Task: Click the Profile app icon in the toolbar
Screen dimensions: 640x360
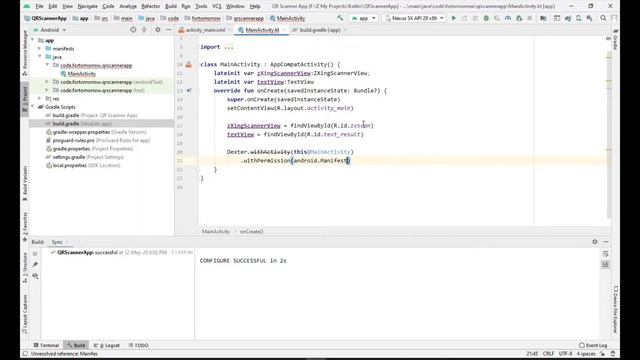Action: coord(508,18)
